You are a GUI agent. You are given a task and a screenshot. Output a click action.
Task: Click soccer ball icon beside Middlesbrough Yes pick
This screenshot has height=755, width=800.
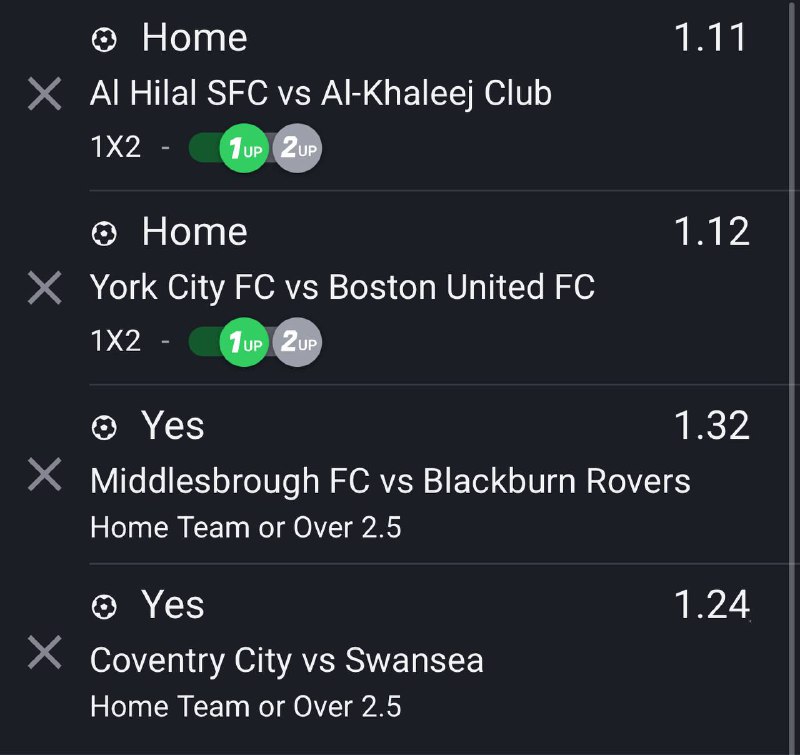click(104, 428)
